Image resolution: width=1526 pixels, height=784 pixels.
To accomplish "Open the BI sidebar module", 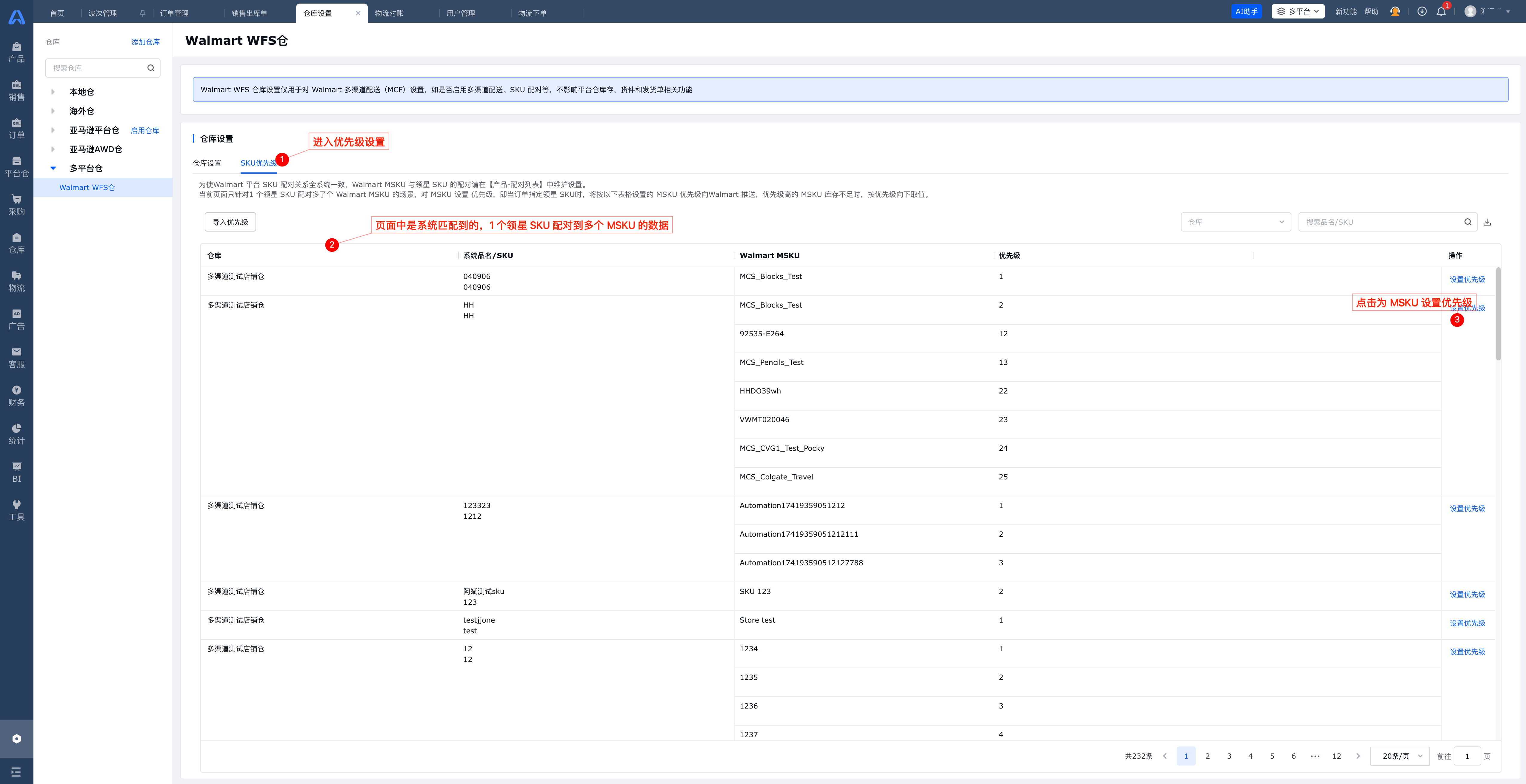I will 17,473.
